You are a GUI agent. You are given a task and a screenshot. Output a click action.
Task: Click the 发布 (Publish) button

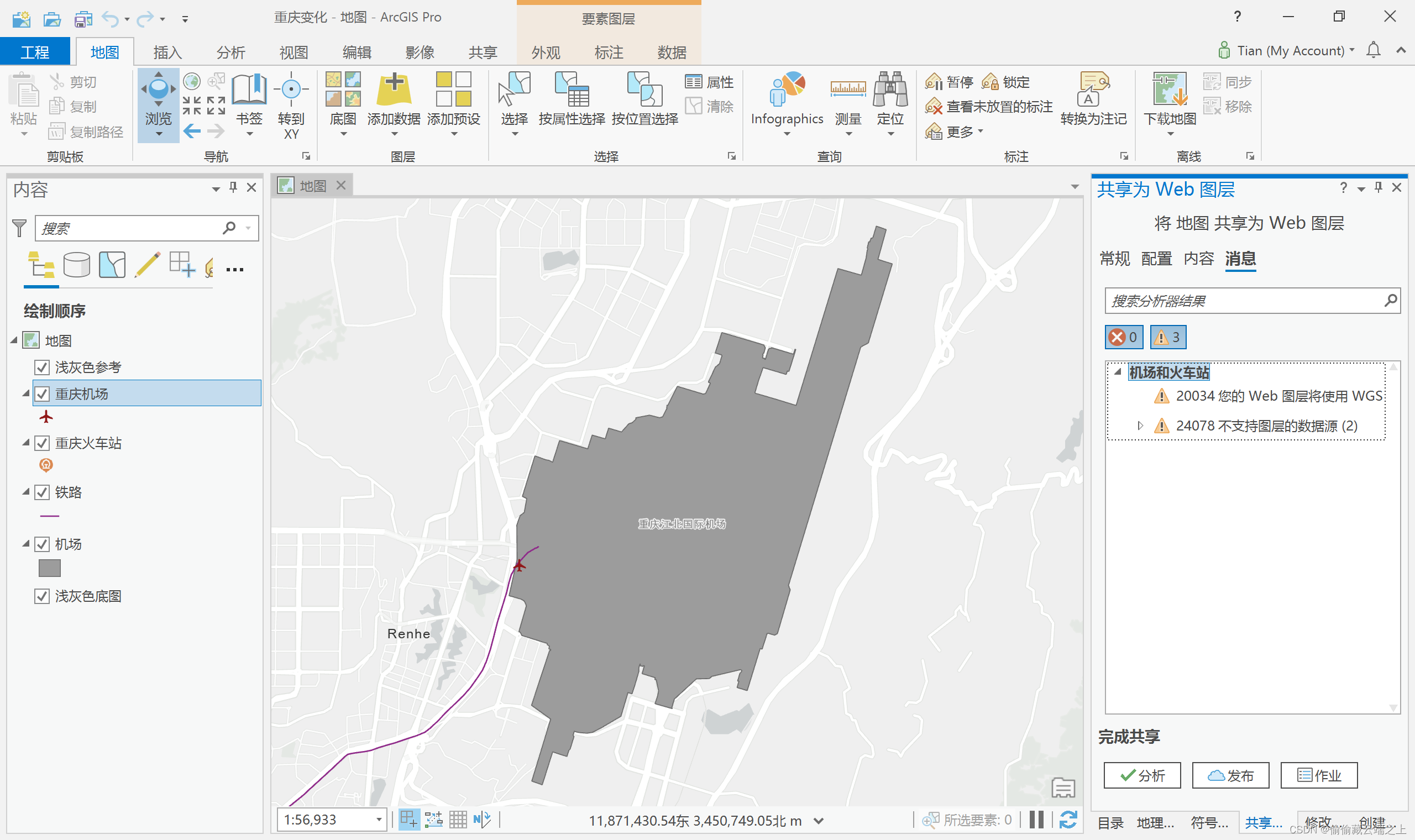click(x=1230, y=775)
